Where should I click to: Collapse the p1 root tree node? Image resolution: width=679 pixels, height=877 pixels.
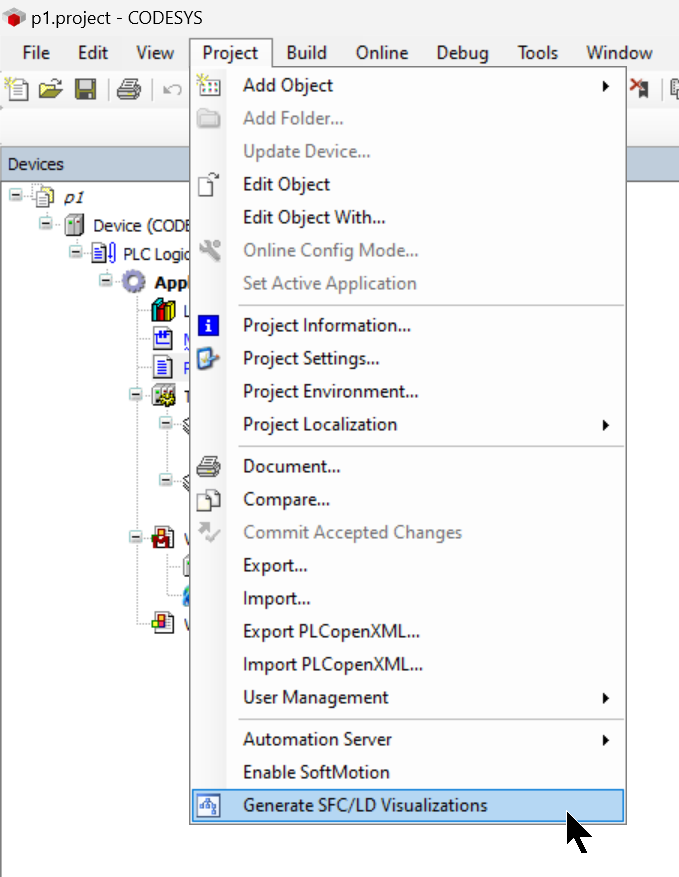(16, 195)
